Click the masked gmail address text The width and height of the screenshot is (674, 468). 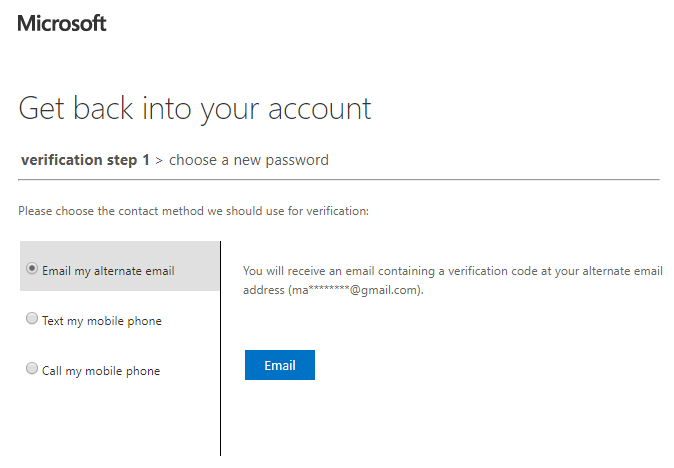pyautogui.click(x=355, y=290)
